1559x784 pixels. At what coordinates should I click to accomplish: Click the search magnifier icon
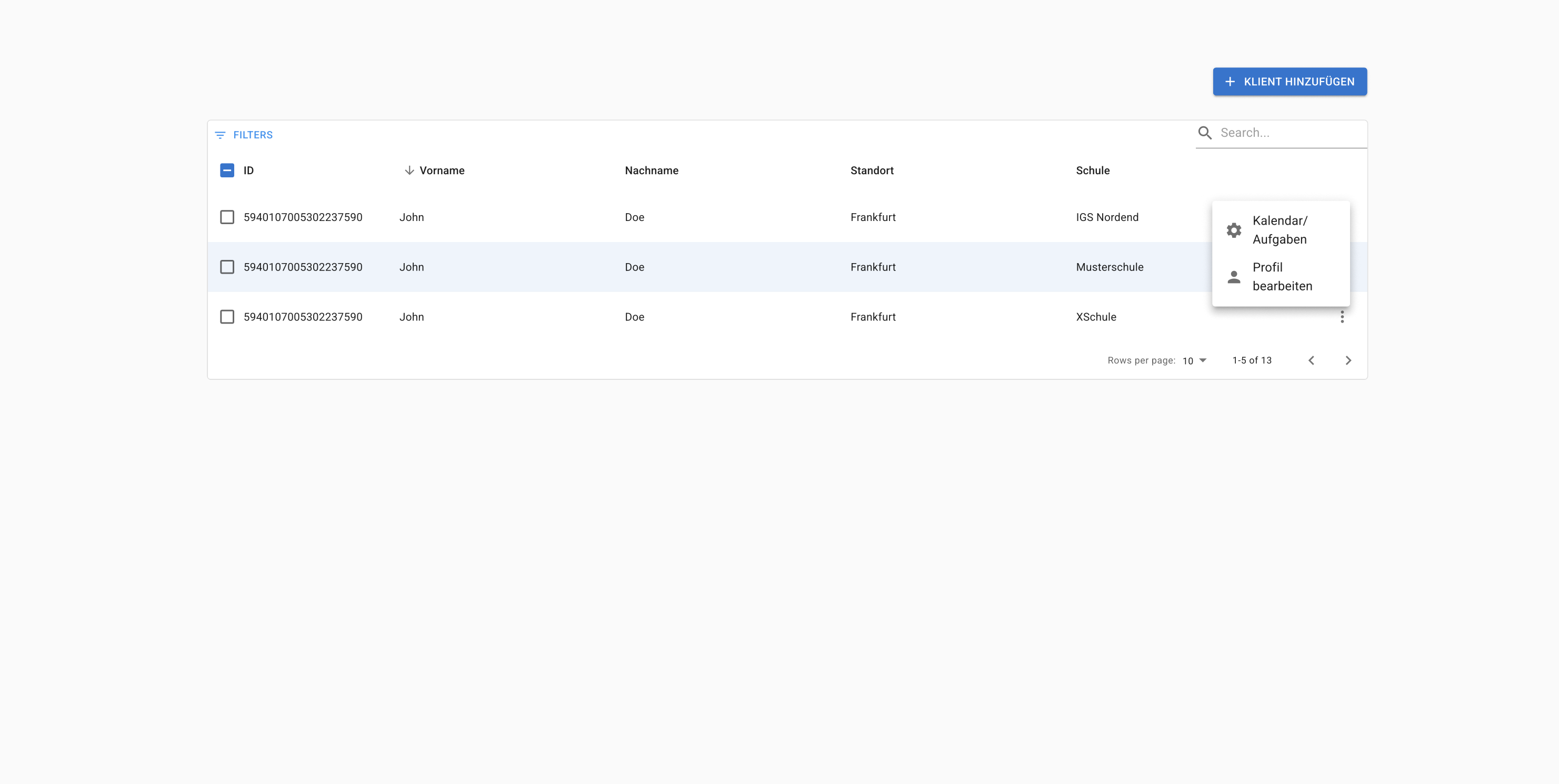1204,133
